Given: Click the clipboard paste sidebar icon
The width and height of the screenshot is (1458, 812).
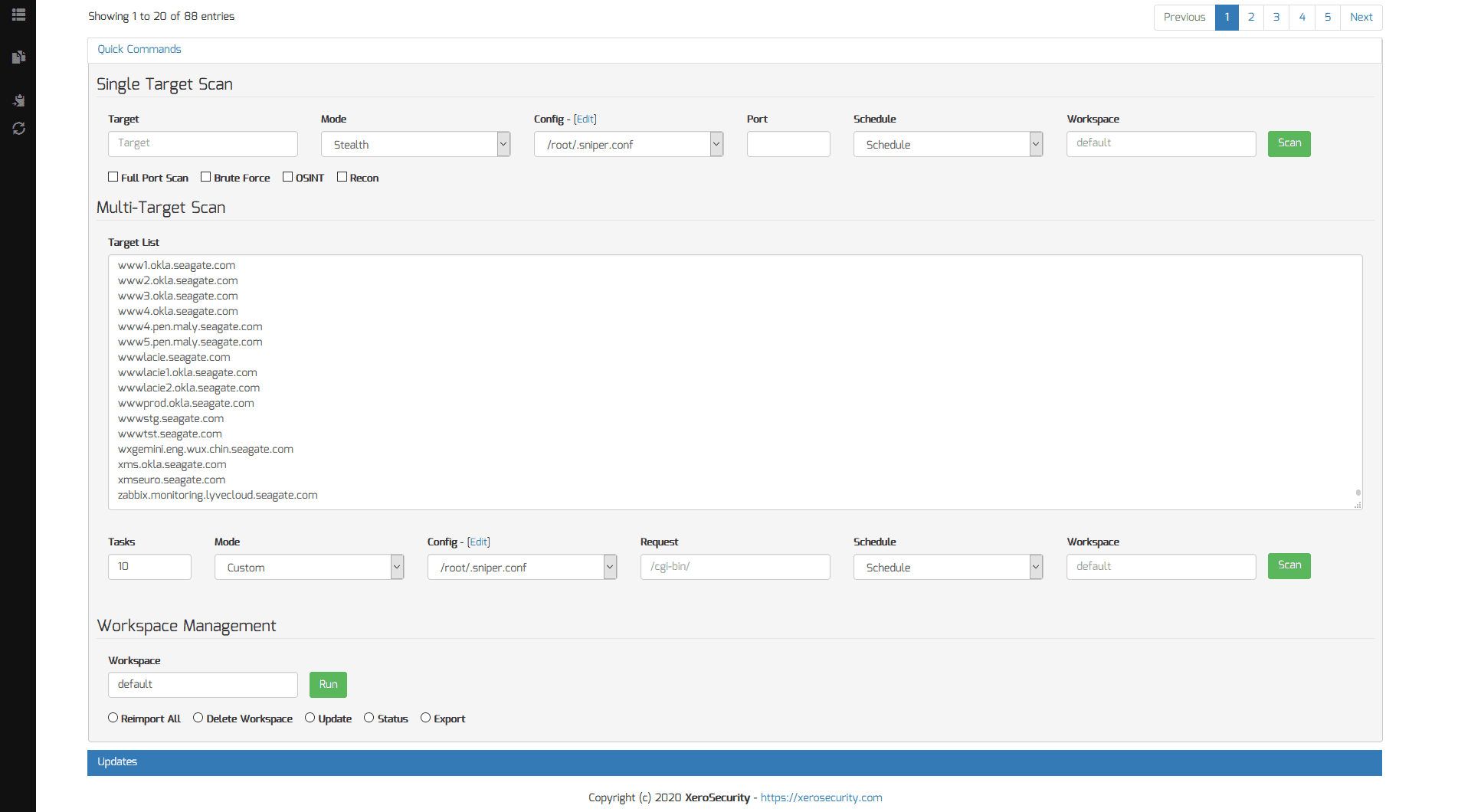Looking at the screenshot, I should coord(19,100).
